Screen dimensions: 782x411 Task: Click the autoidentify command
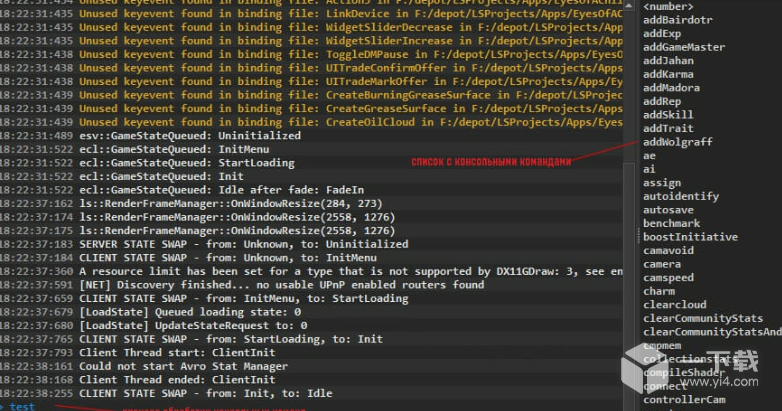pyautogui.click(x=680, y=196)
